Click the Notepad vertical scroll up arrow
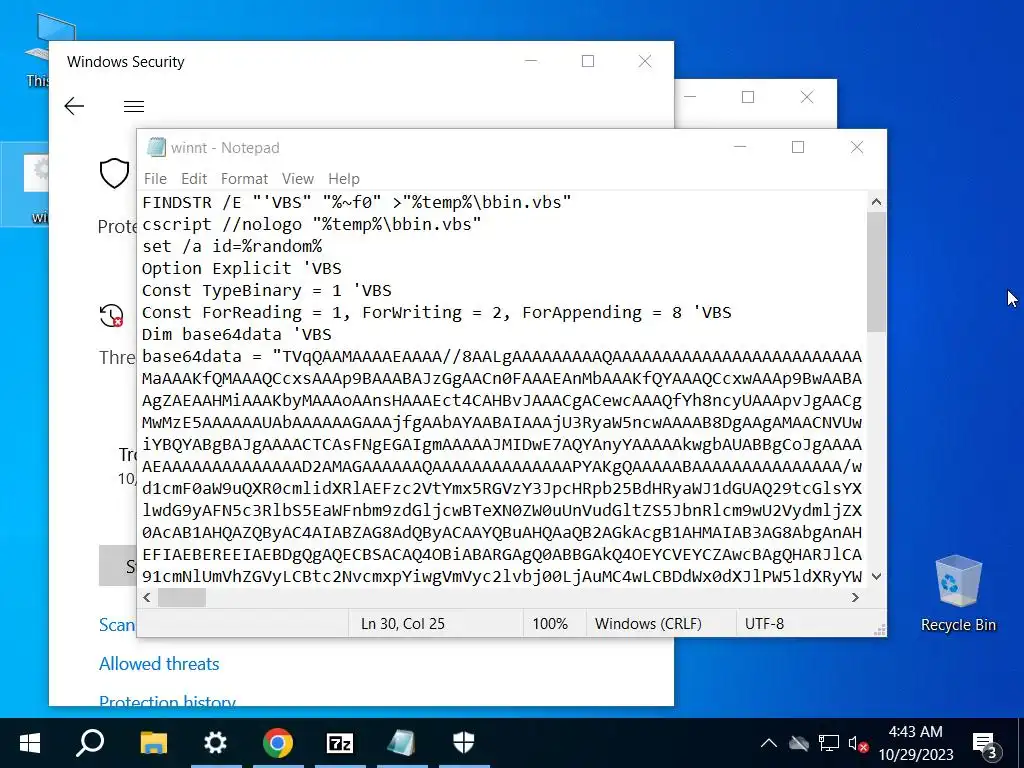Viewport: 1024px width, 768px height. [876, 202]
